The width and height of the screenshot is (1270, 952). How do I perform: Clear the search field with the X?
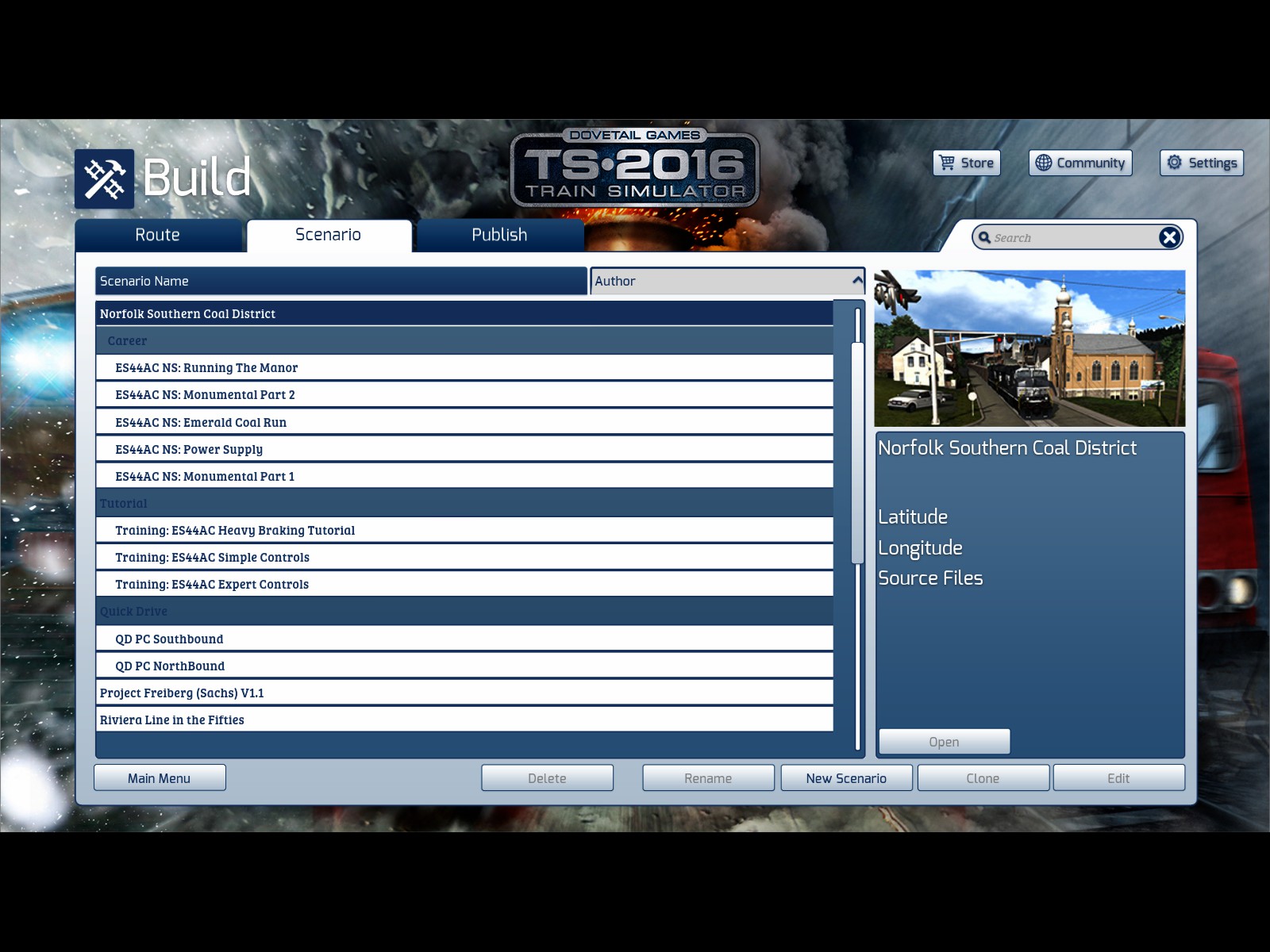click(1169, 237)
